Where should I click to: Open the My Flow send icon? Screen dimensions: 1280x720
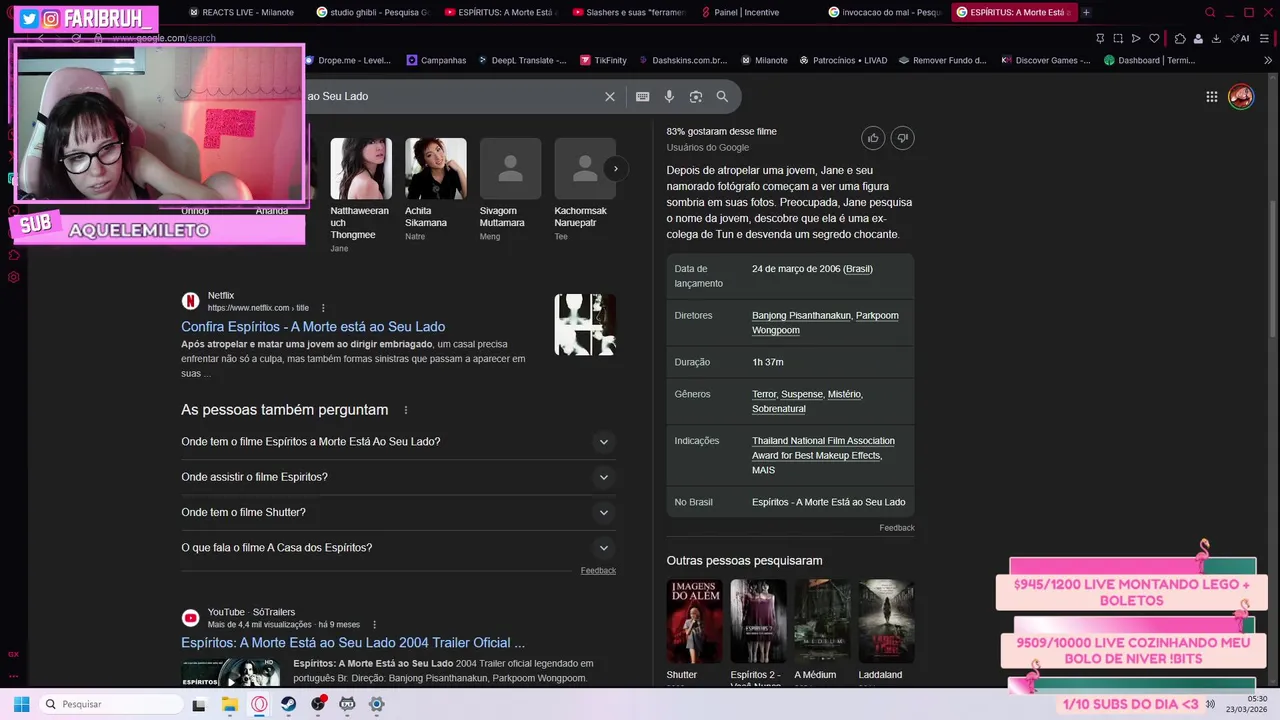pyautogui.click(x=1136, y=38)
